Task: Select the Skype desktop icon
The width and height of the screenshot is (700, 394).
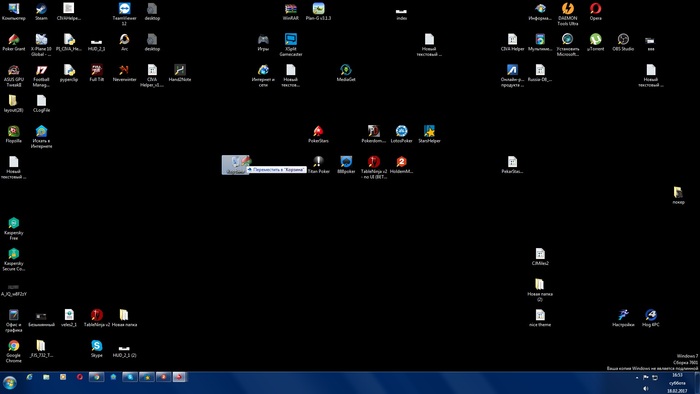Action: pyautogui.click(x=96, y=349)
